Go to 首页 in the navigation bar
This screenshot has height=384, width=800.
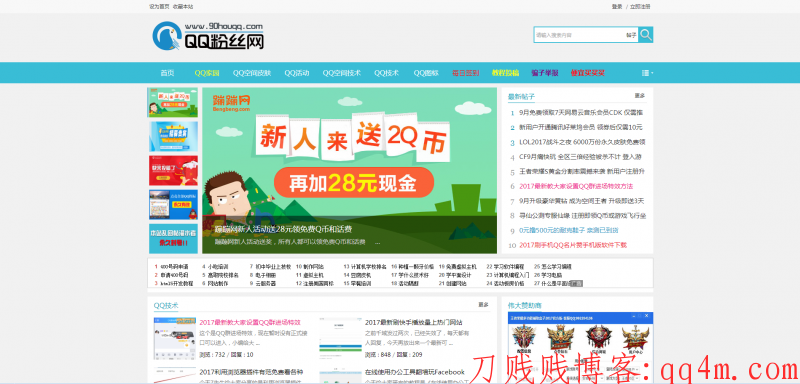point(167,73)
